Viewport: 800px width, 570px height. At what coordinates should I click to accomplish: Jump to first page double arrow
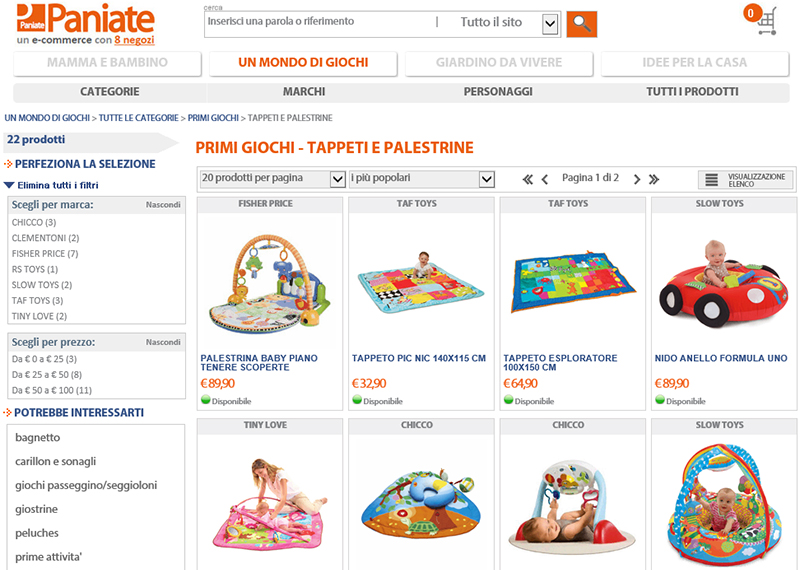tap(528, 179)
